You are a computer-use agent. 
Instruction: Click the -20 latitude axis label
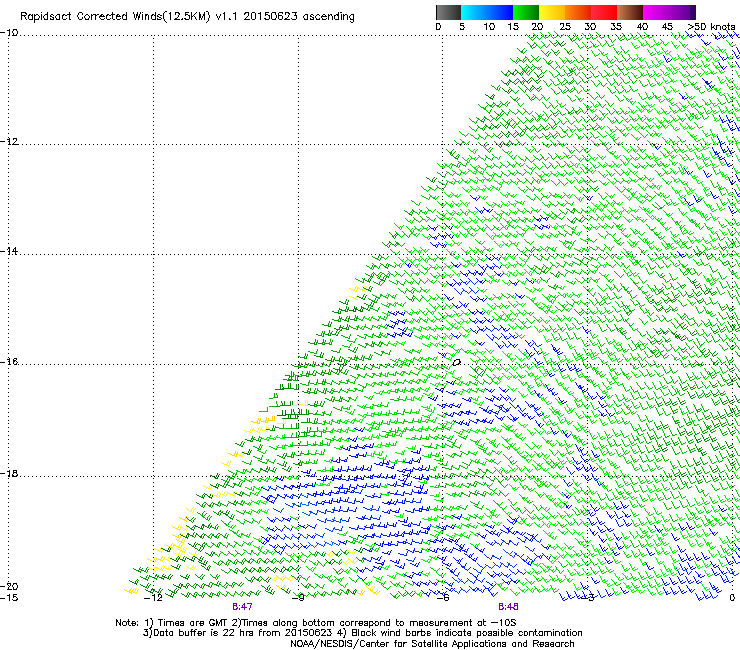[x=9, y=586]
